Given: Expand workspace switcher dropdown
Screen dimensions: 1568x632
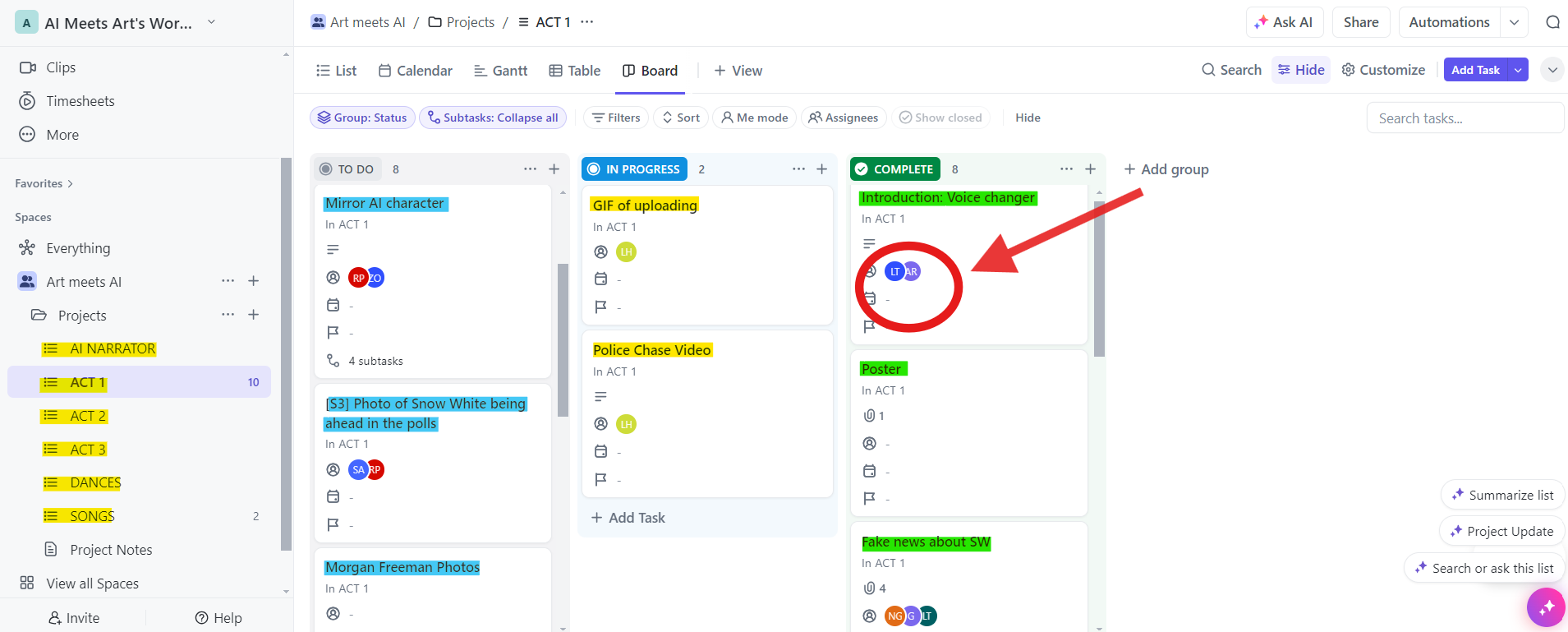Looking at the screenshot, I should [211, 22].
